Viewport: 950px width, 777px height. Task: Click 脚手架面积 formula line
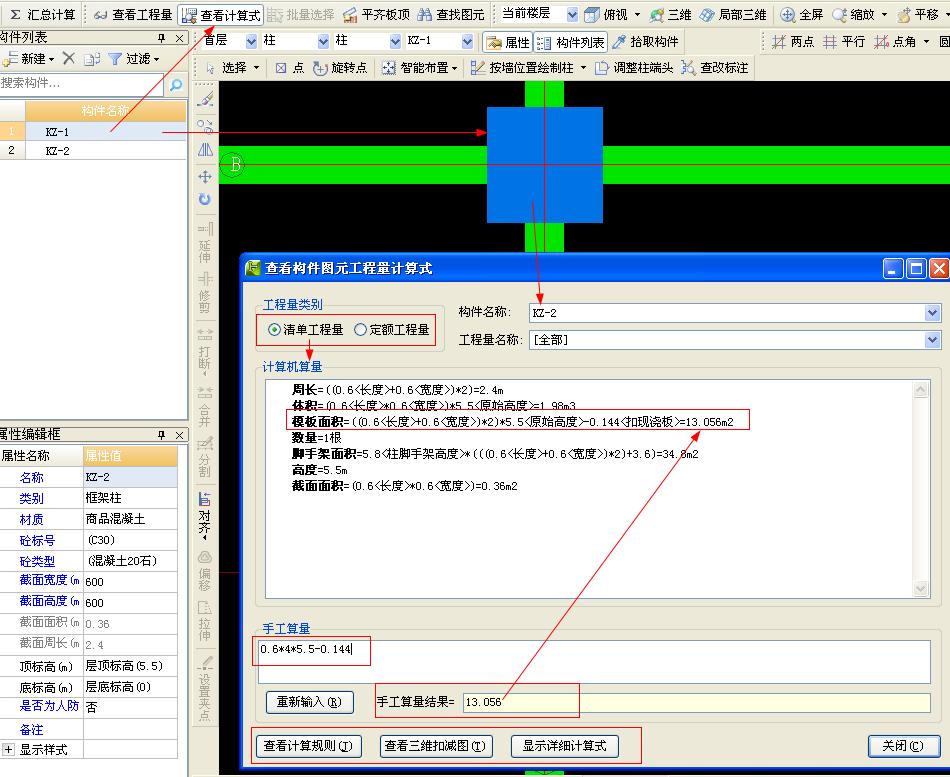point(495,454)
